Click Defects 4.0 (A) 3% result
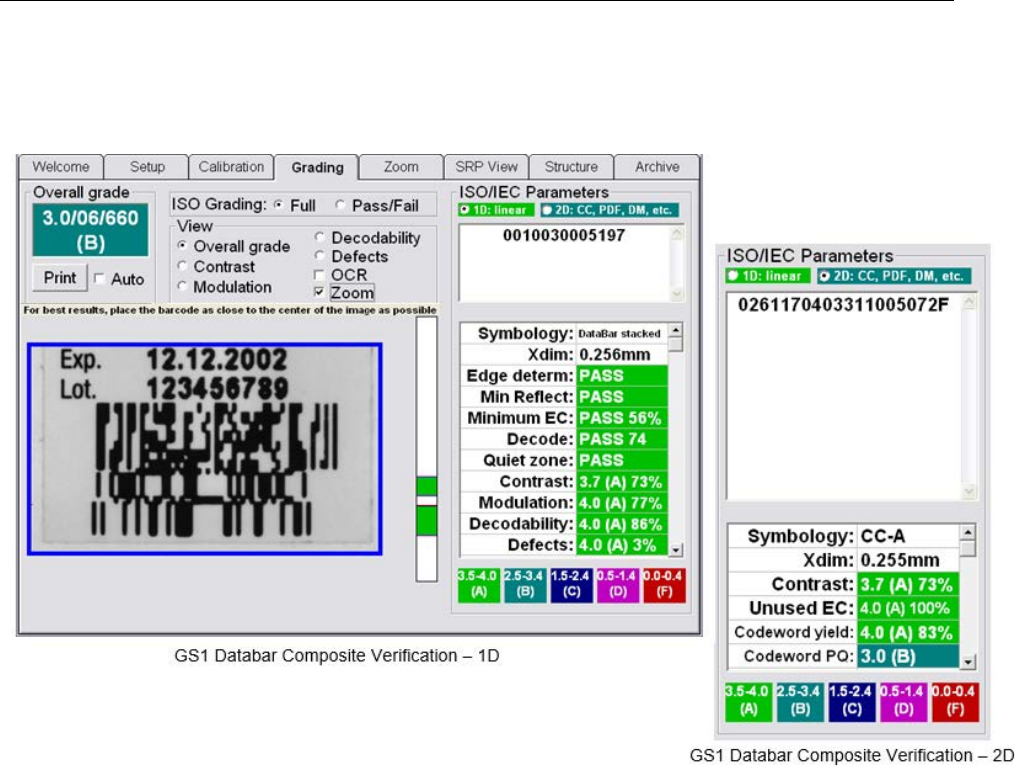The height and width of the screenshot is (775, 1019). coord(622,545)
